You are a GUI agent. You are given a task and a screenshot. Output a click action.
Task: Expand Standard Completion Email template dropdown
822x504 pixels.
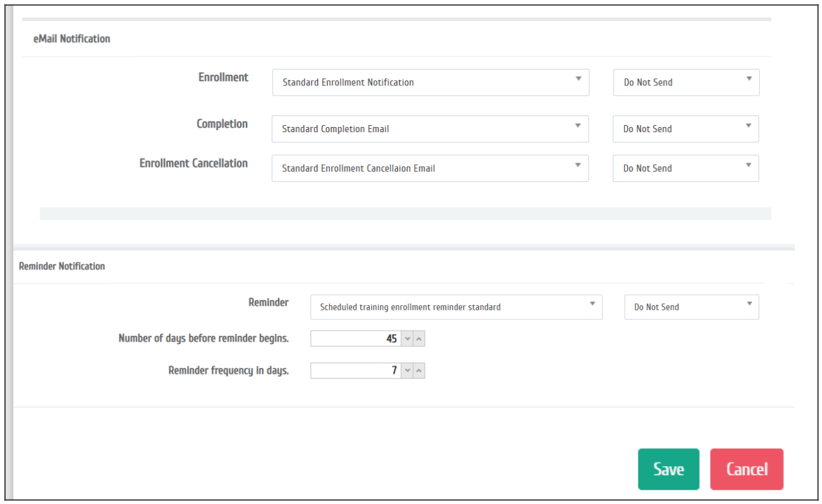coord(430,129)
